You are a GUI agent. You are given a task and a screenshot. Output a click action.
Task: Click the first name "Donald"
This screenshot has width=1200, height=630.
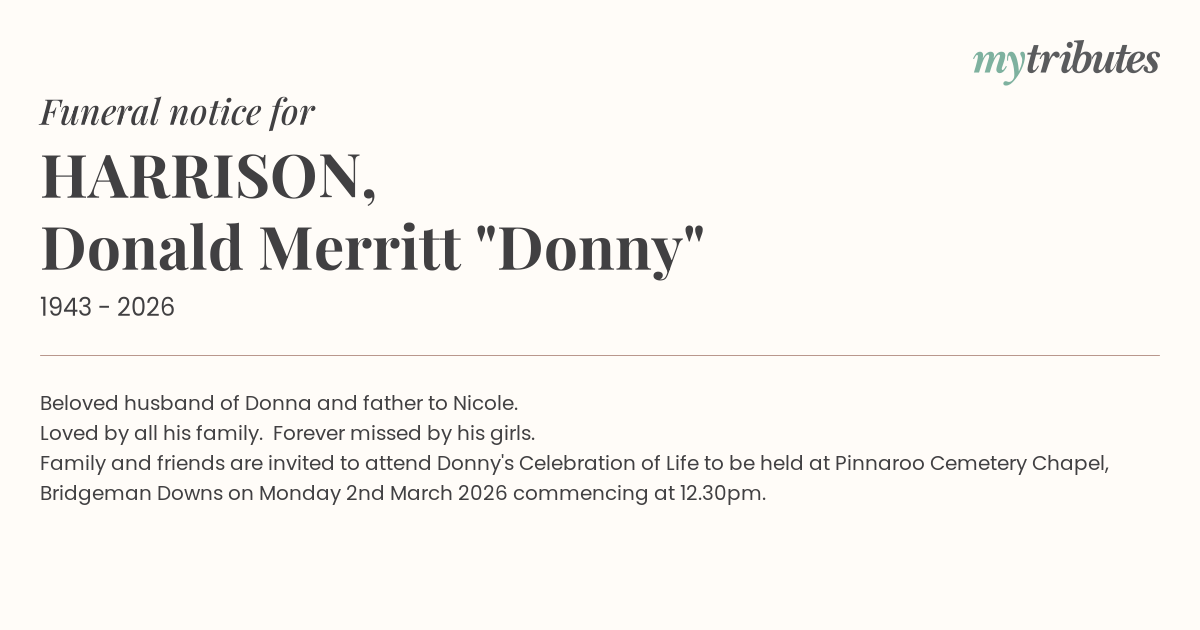coord(142,248)
